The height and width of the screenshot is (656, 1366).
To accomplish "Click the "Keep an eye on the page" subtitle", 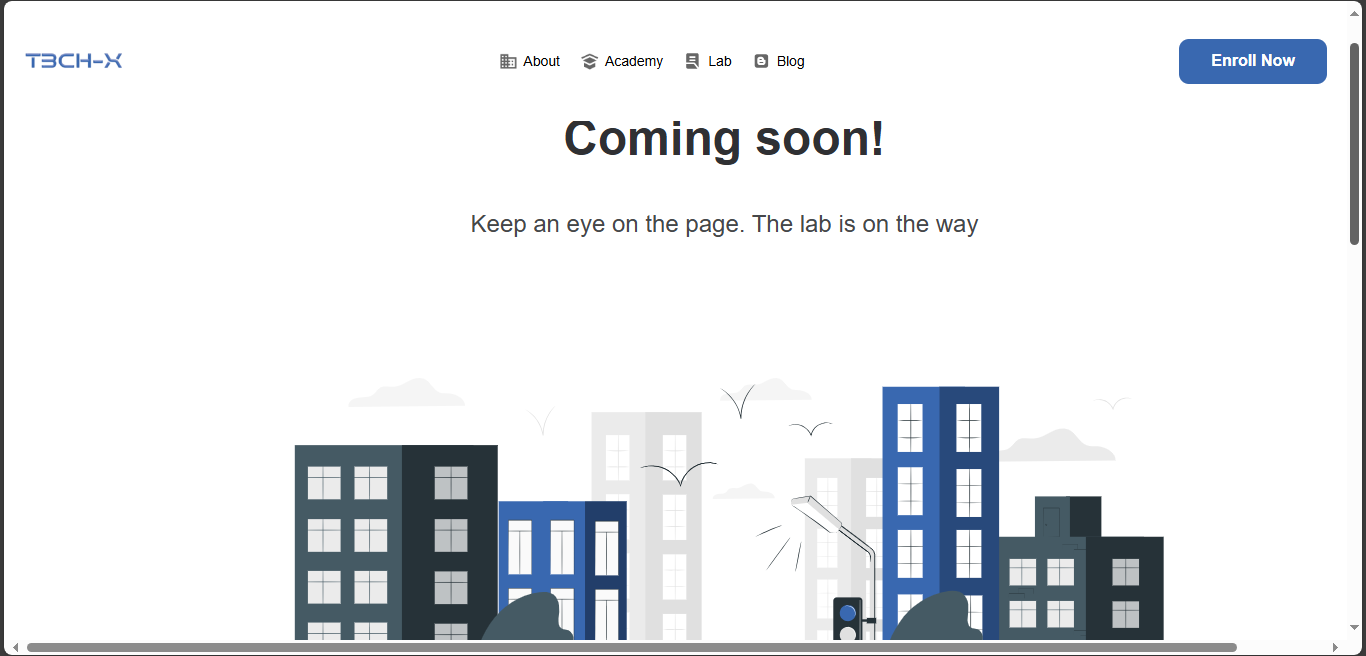I will 724,224.
